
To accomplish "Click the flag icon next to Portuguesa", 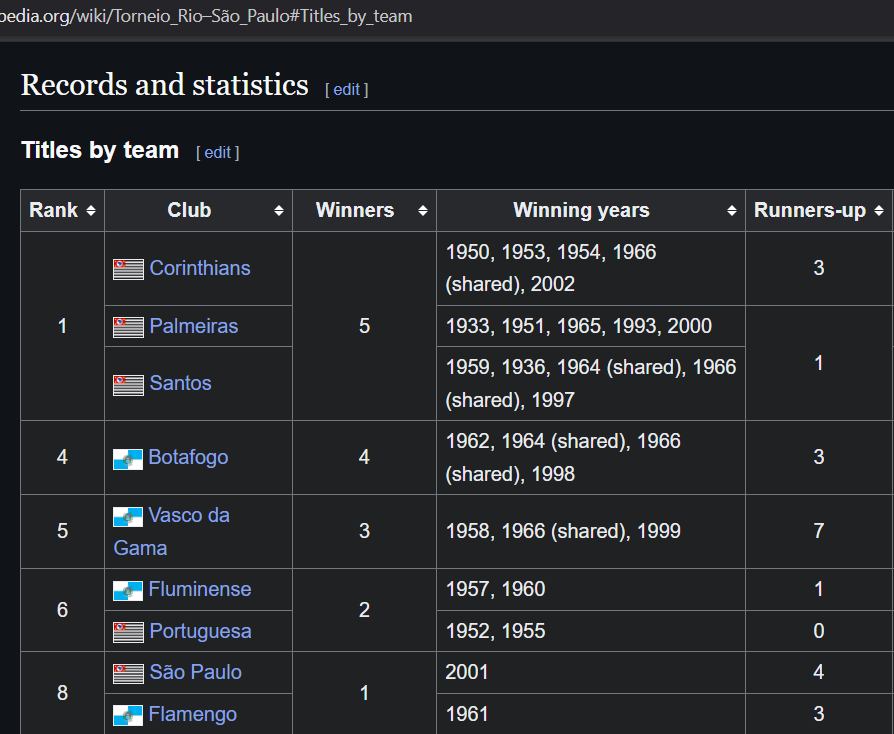I will point(128,632).
